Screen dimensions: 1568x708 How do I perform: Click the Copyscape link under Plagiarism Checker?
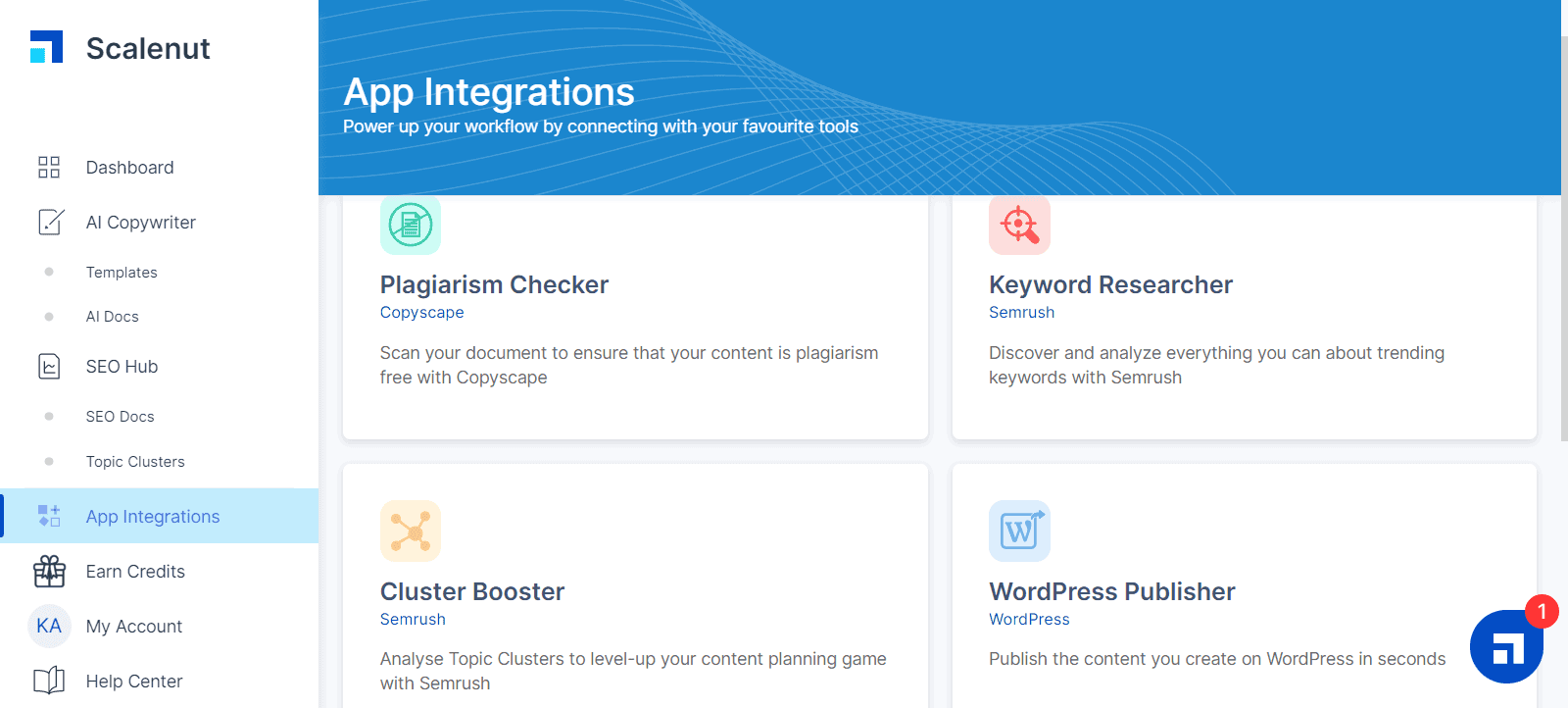click(422, 313)
